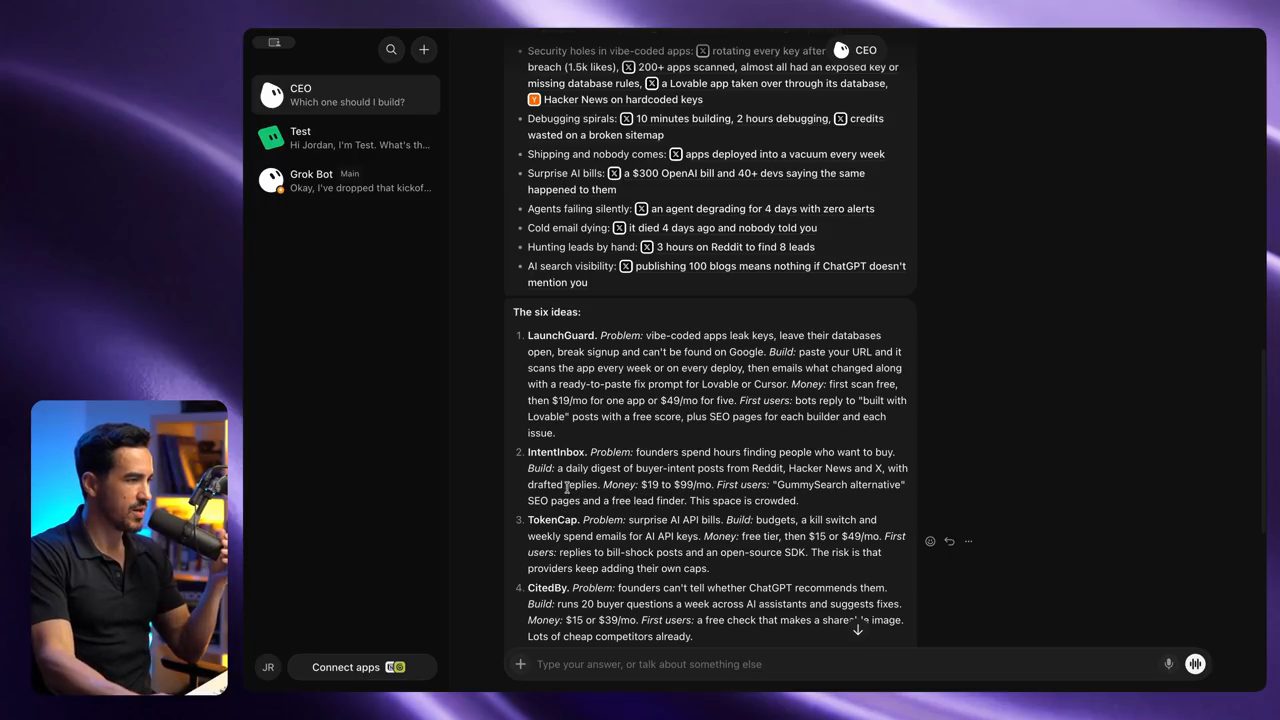Image resolution: width=1280 pixels, height=720 pixels.
Task: Open the X source before 'credits wasted'
Action: coord(840,118)
